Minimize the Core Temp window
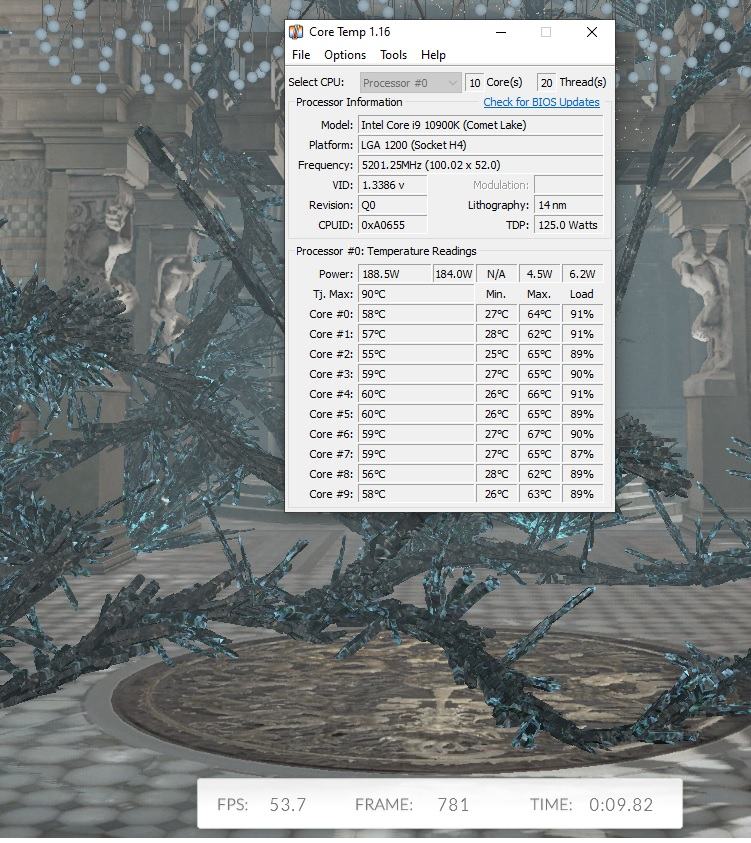 [501, 32]
